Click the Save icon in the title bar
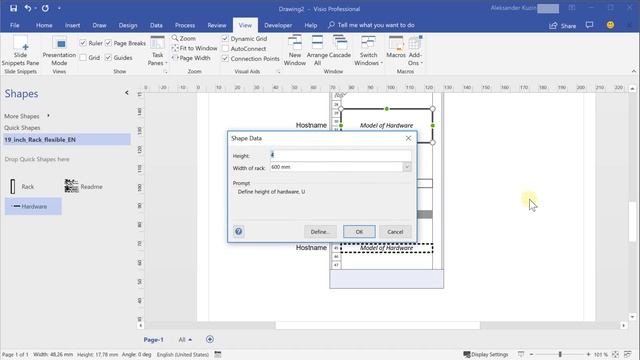This screenshot has width=640, height=360. click(x=13, y=8)
